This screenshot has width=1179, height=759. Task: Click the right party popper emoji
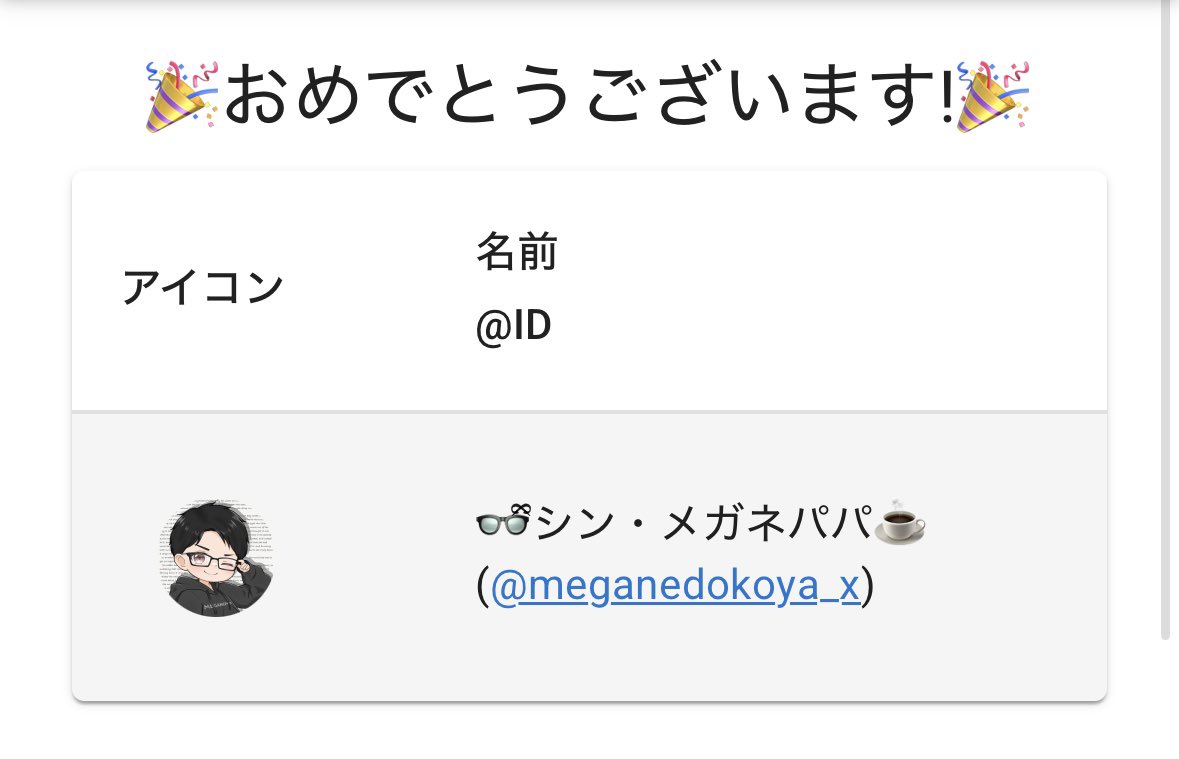[x=993, y=96]
